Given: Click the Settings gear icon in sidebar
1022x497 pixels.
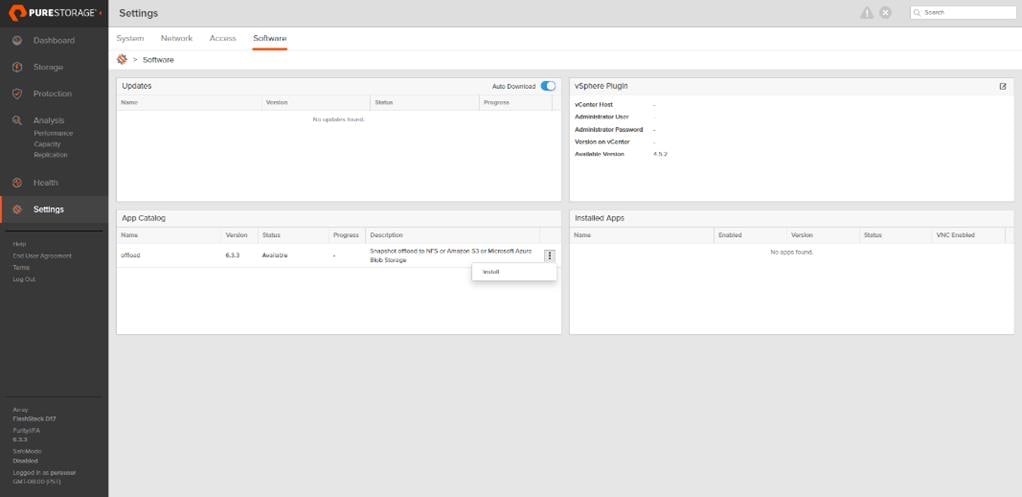Looking at the screenshot, I should (18, 210).
